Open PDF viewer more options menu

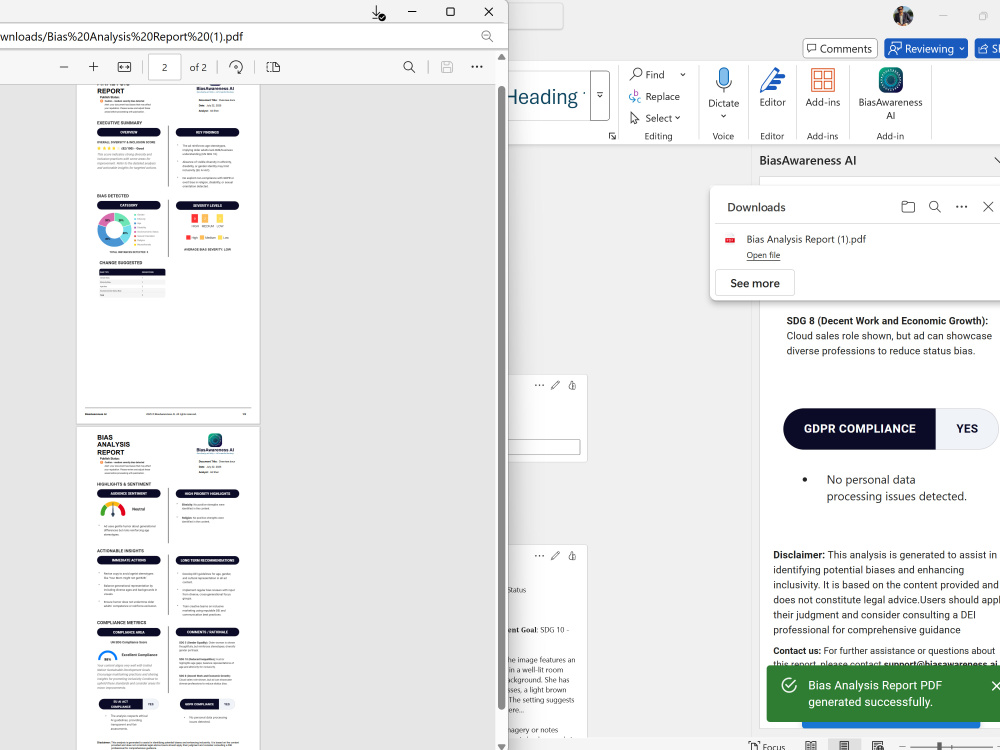477,67
